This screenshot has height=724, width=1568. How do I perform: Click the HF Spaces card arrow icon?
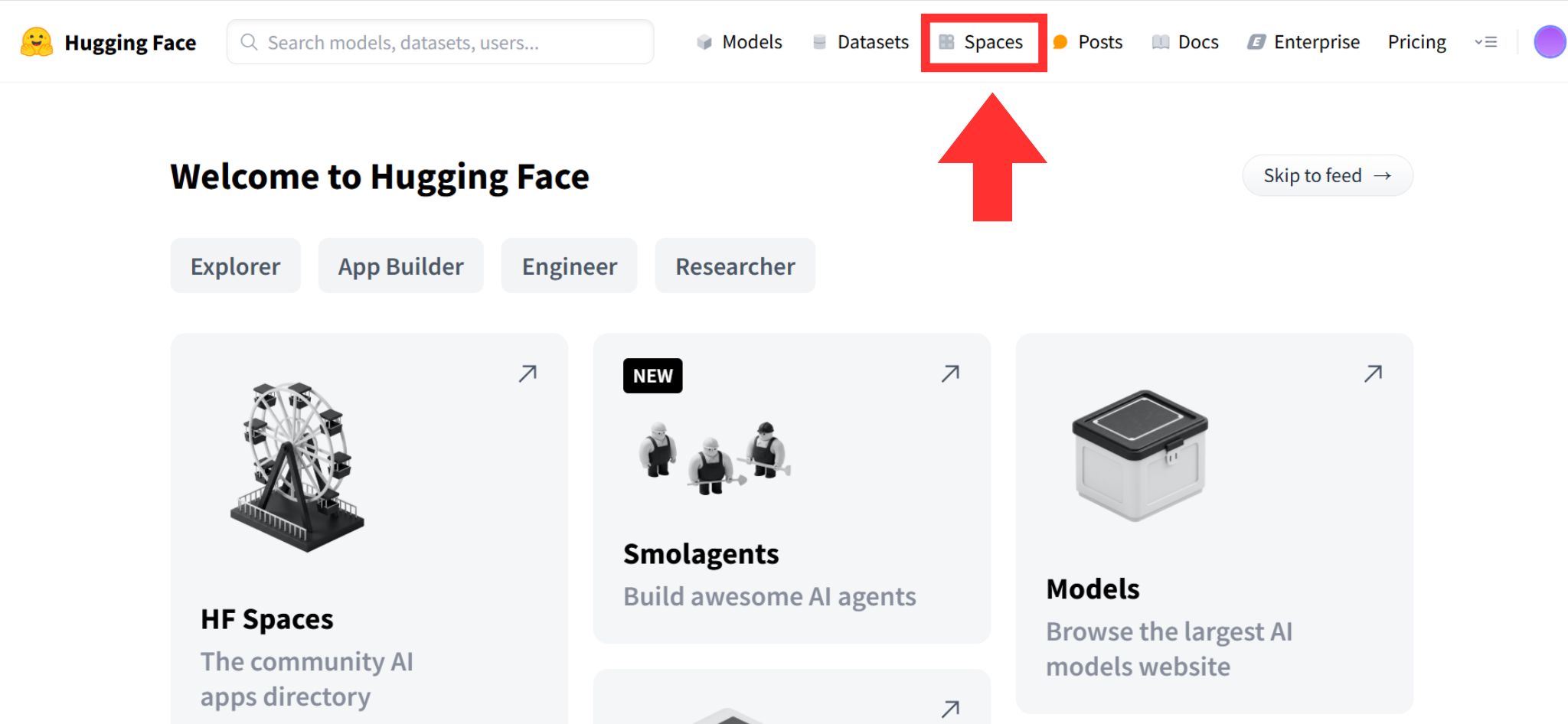pyautogui.click(x=528, y=373)
